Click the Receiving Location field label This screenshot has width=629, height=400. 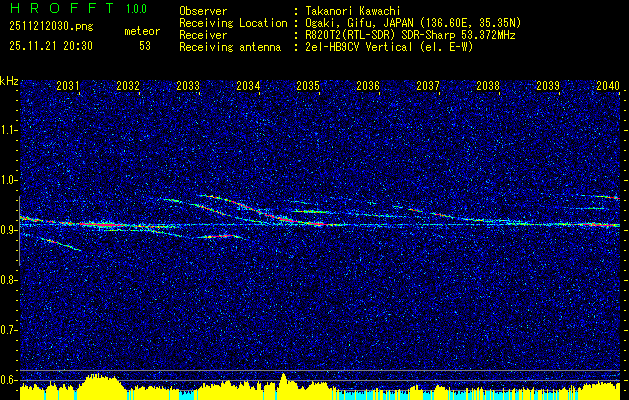coord(233,23)
